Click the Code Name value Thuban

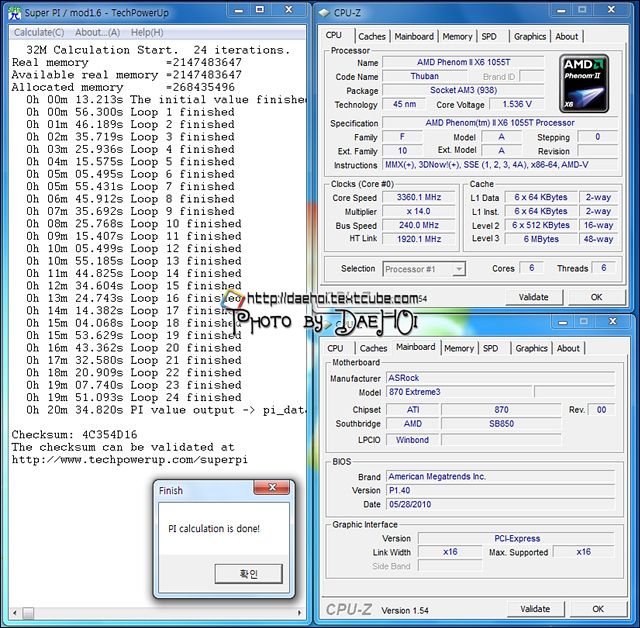[424, 76]
